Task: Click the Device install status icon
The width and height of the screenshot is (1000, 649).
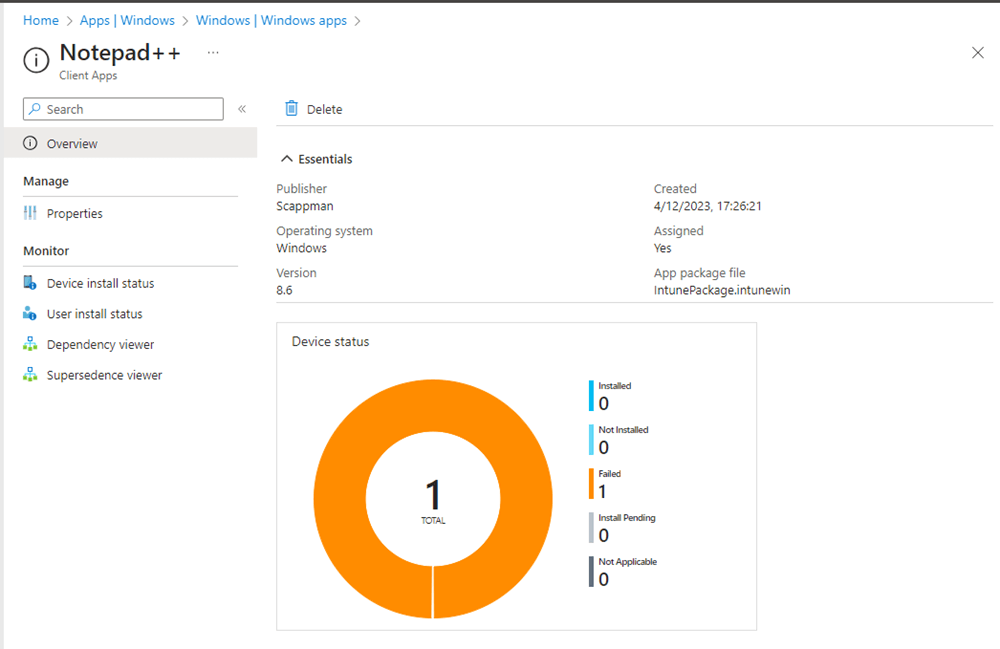Action: click(x=30, y=282)
